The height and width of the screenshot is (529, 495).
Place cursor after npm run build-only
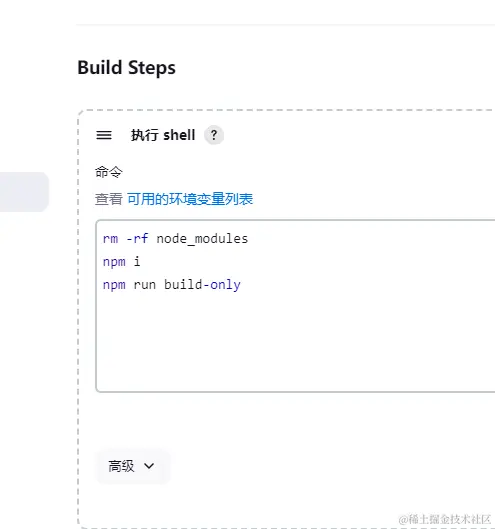click(242, 285)
